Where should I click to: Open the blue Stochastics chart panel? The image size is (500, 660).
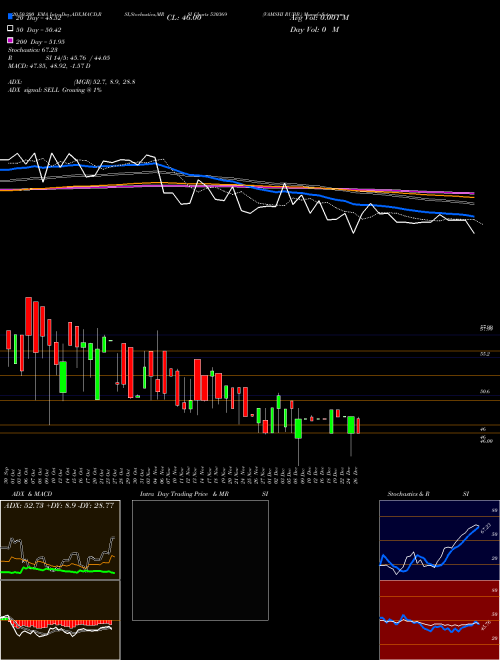click(439, 540)
